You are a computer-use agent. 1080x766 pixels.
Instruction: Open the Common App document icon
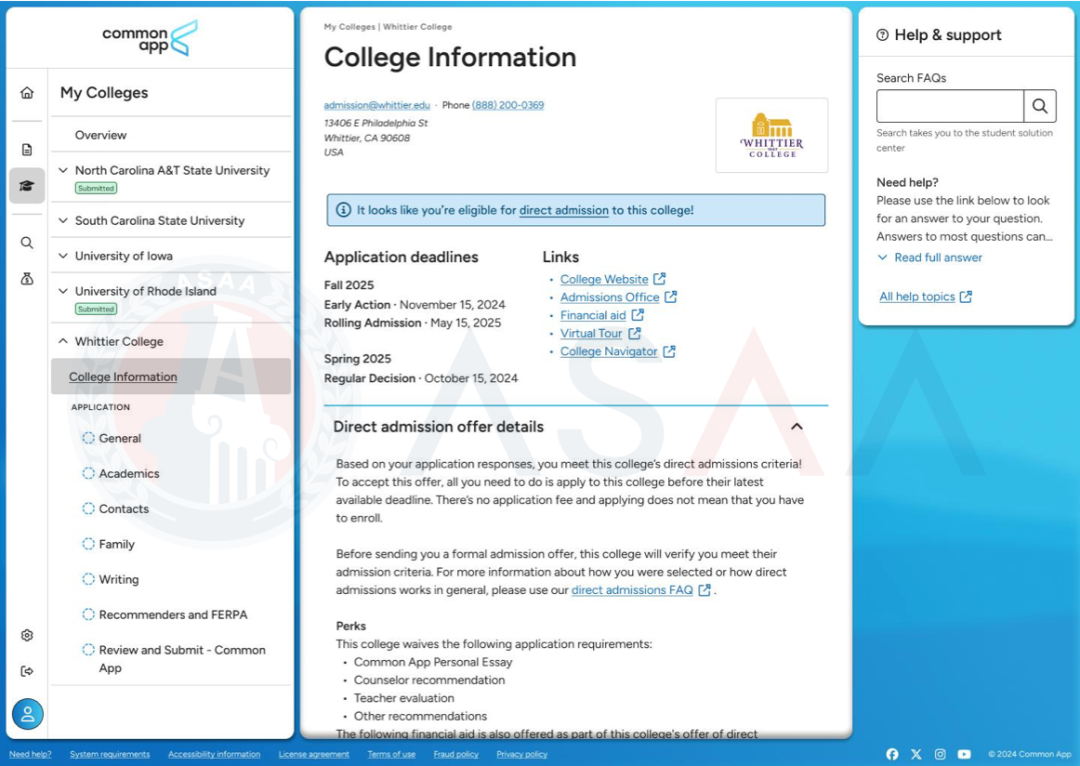[27, 149]
